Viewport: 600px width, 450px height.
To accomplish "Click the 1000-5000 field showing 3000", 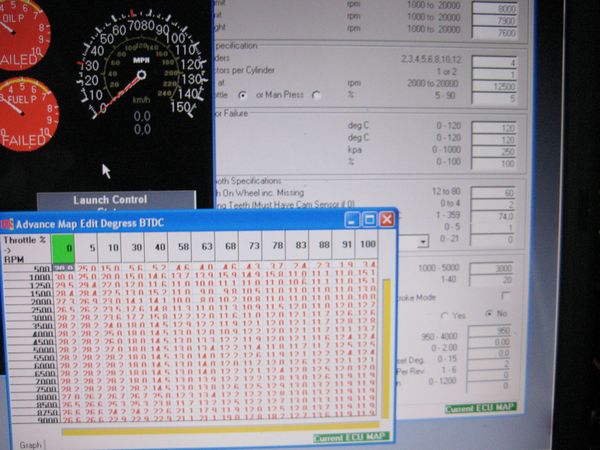I will click(x=491, y=269).
